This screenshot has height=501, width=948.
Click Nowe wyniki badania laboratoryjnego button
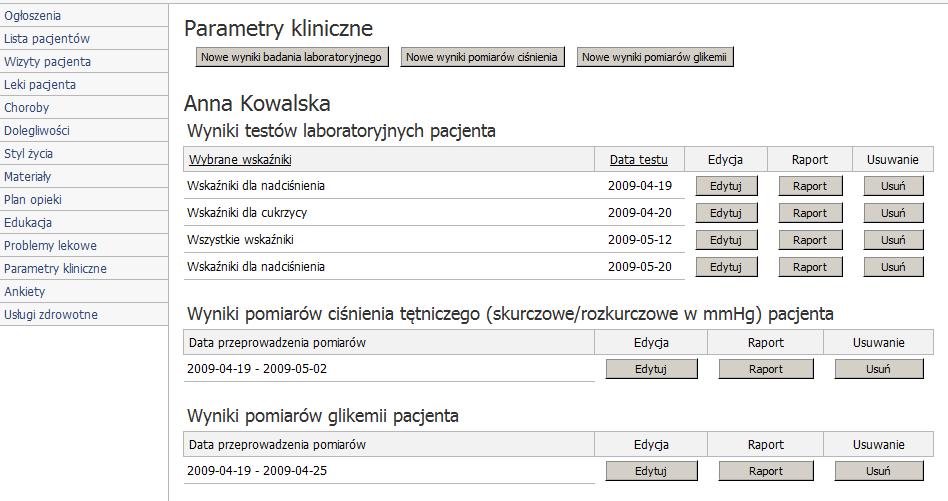[x=291, y=57]
